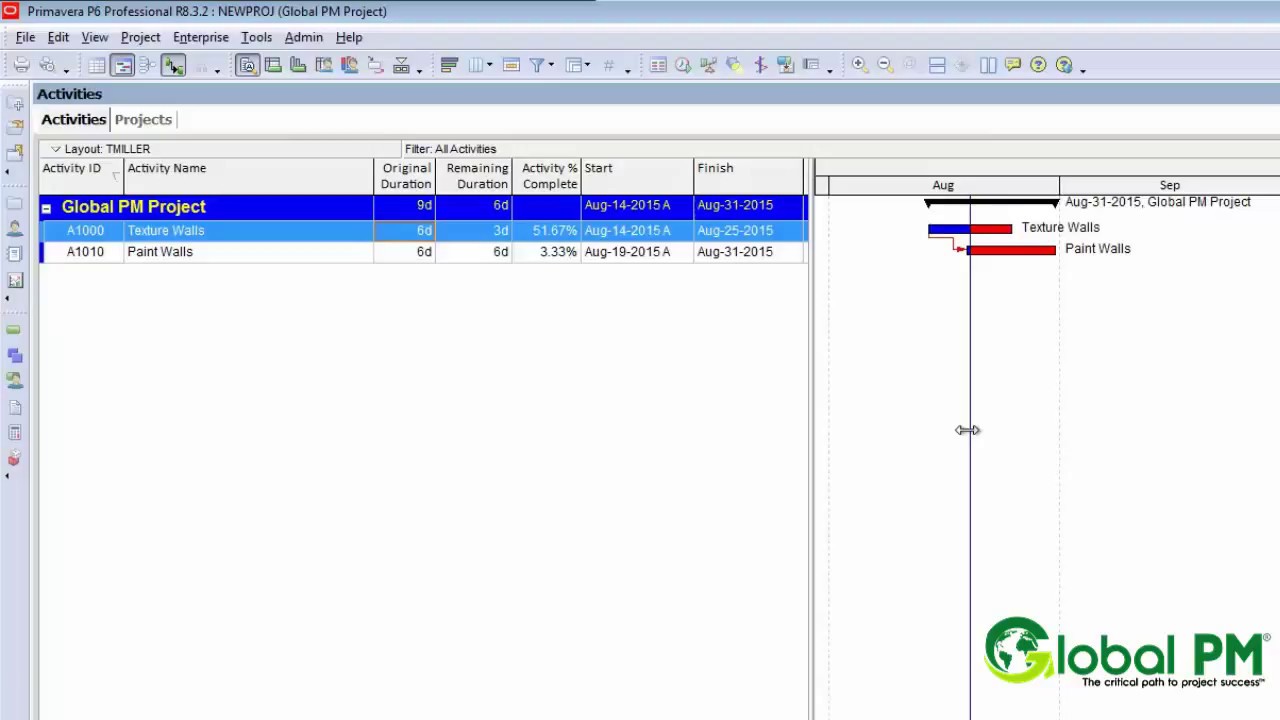Sort by the Activity Name column header
This screenshot has width=1280, height=720.
tap(248, 176)
